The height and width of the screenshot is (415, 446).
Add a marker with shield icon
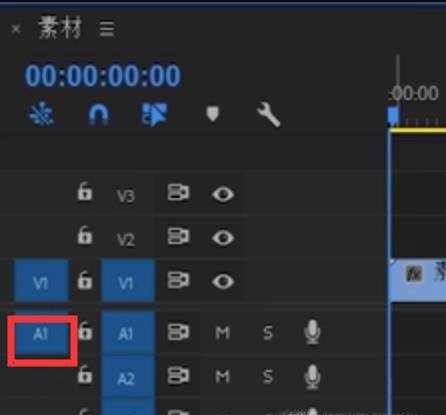coord(212,114)
